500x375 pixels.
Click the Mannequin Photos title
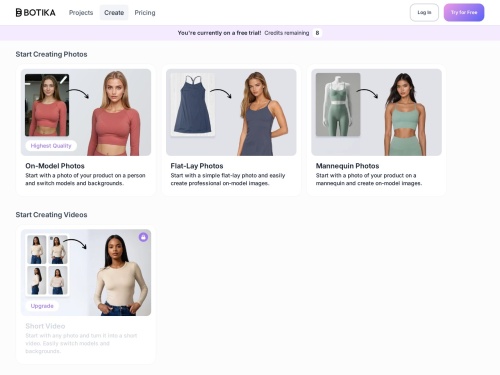(x=348, y=166)
